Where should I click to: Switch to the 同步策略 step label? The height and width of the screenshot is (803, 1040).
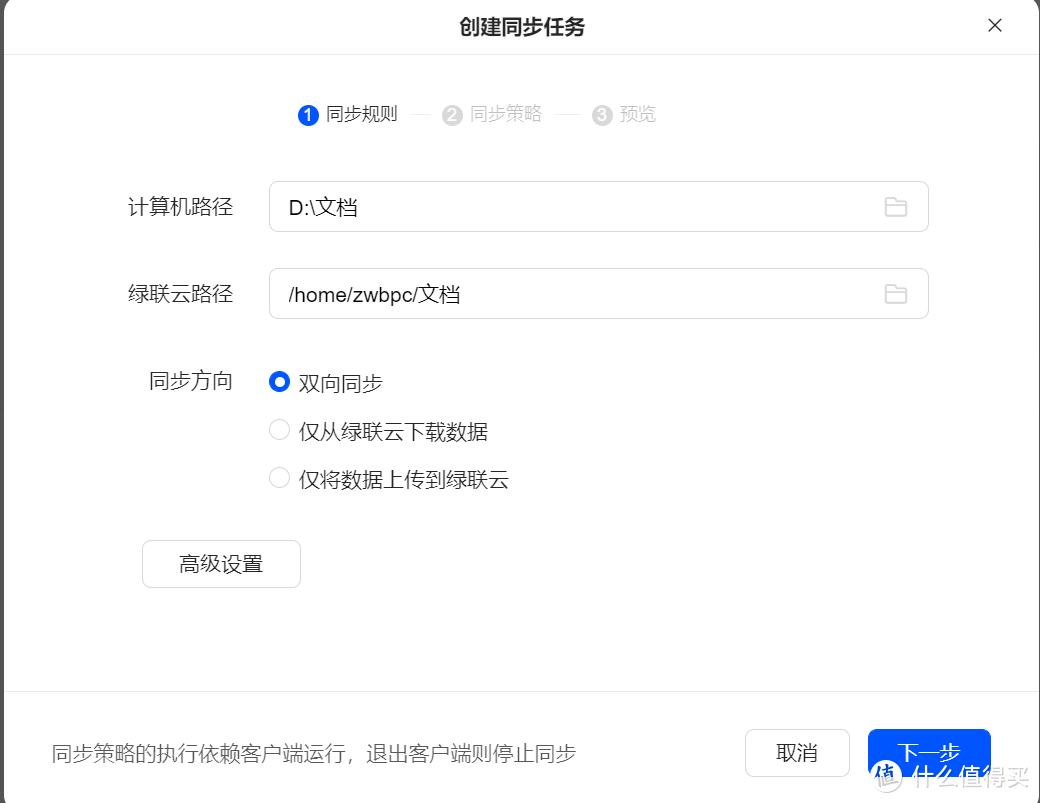click(504, 114)
